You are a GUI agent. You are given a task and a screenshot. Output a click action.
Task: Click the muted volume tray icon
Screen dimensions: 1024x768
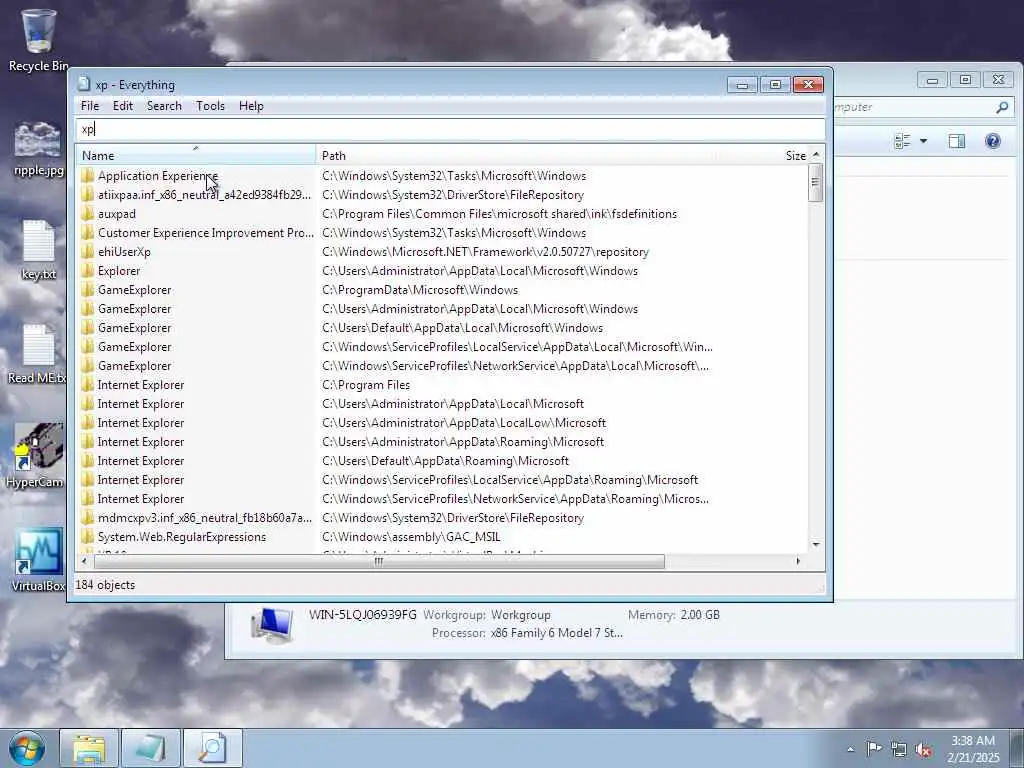pos(923,750)
